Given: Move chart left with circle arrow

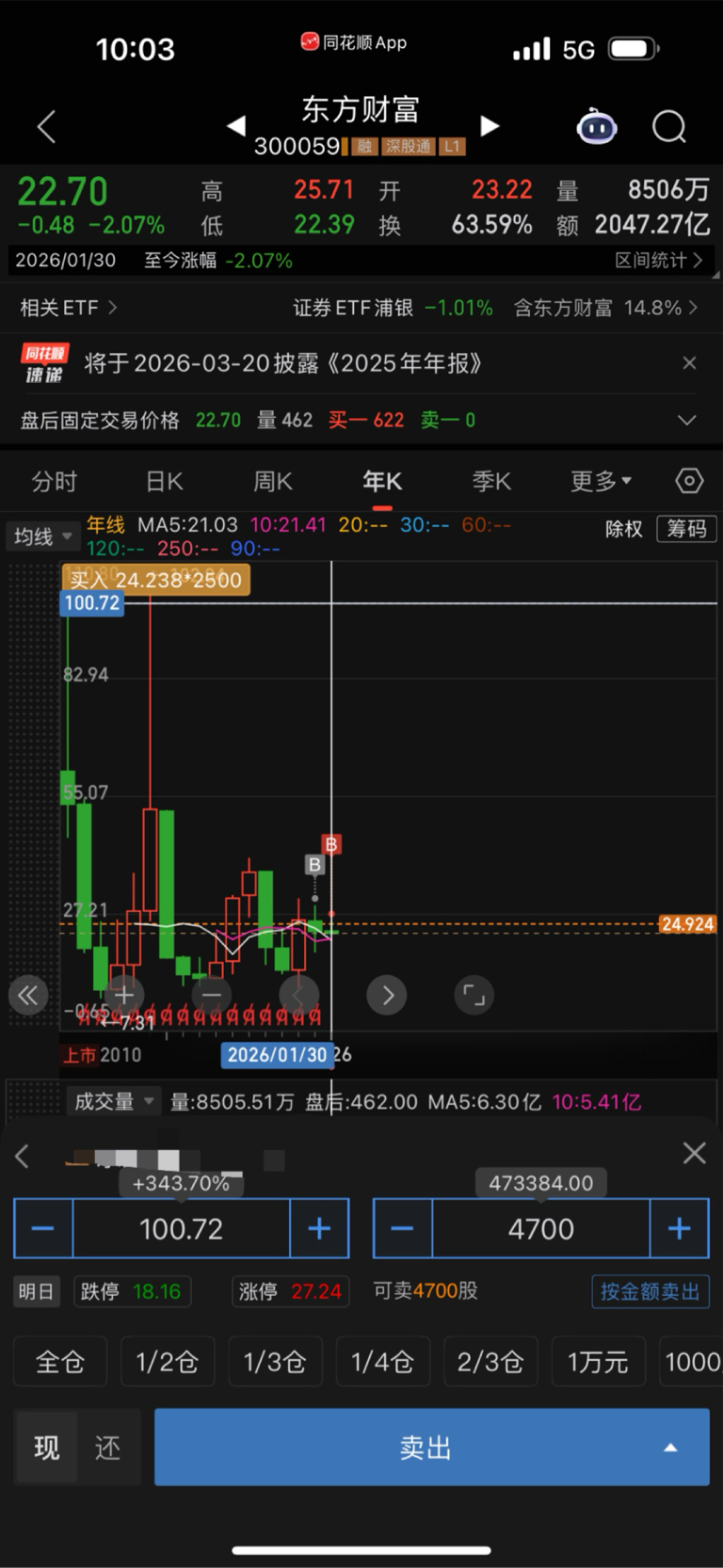Looking at the screenshot, I should click(x=299, y=995).
